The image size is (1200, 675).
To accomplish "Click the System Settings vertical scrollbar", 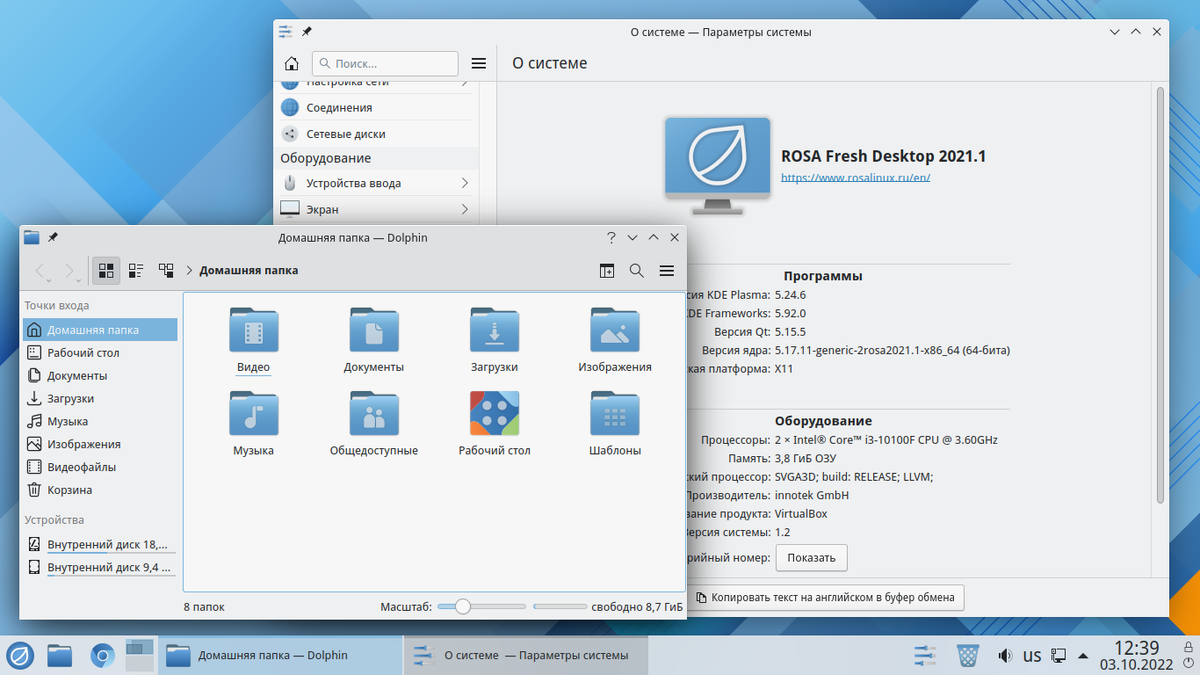I will click(x=1160, y=294).
